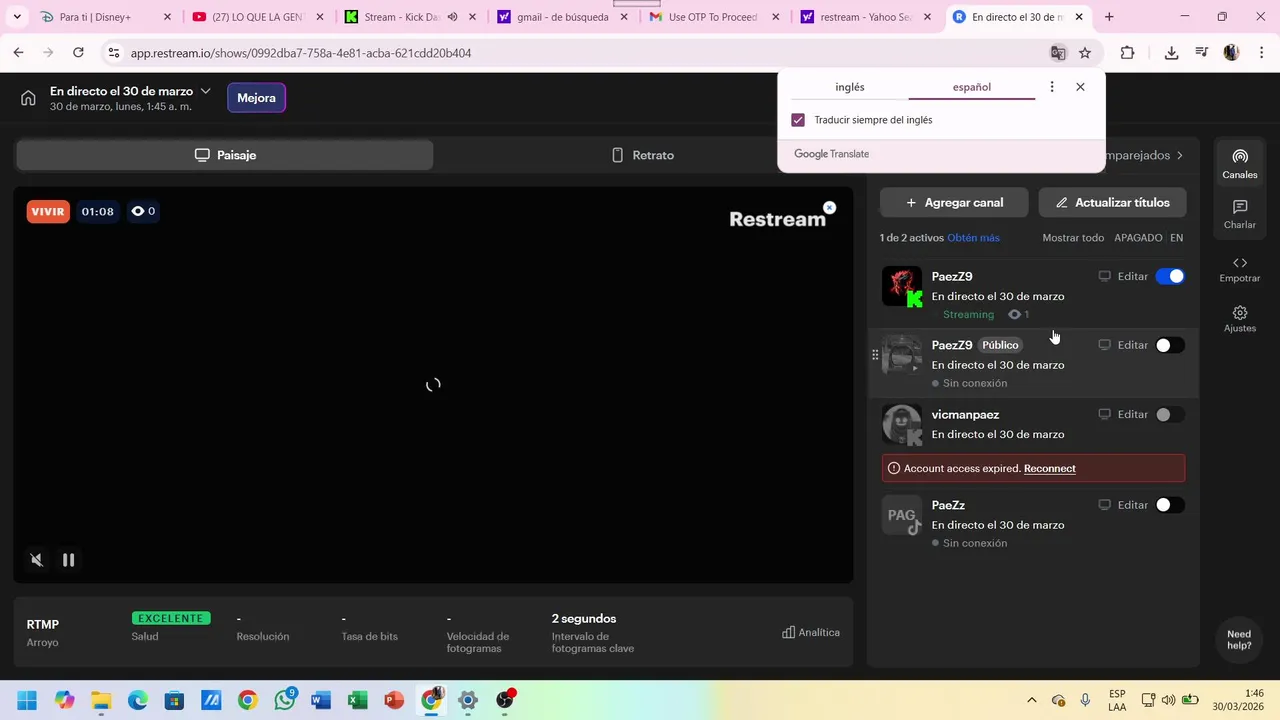Open Analítica chart link
The height and width of the screenshot is (720, 1280).
point(811,632)
